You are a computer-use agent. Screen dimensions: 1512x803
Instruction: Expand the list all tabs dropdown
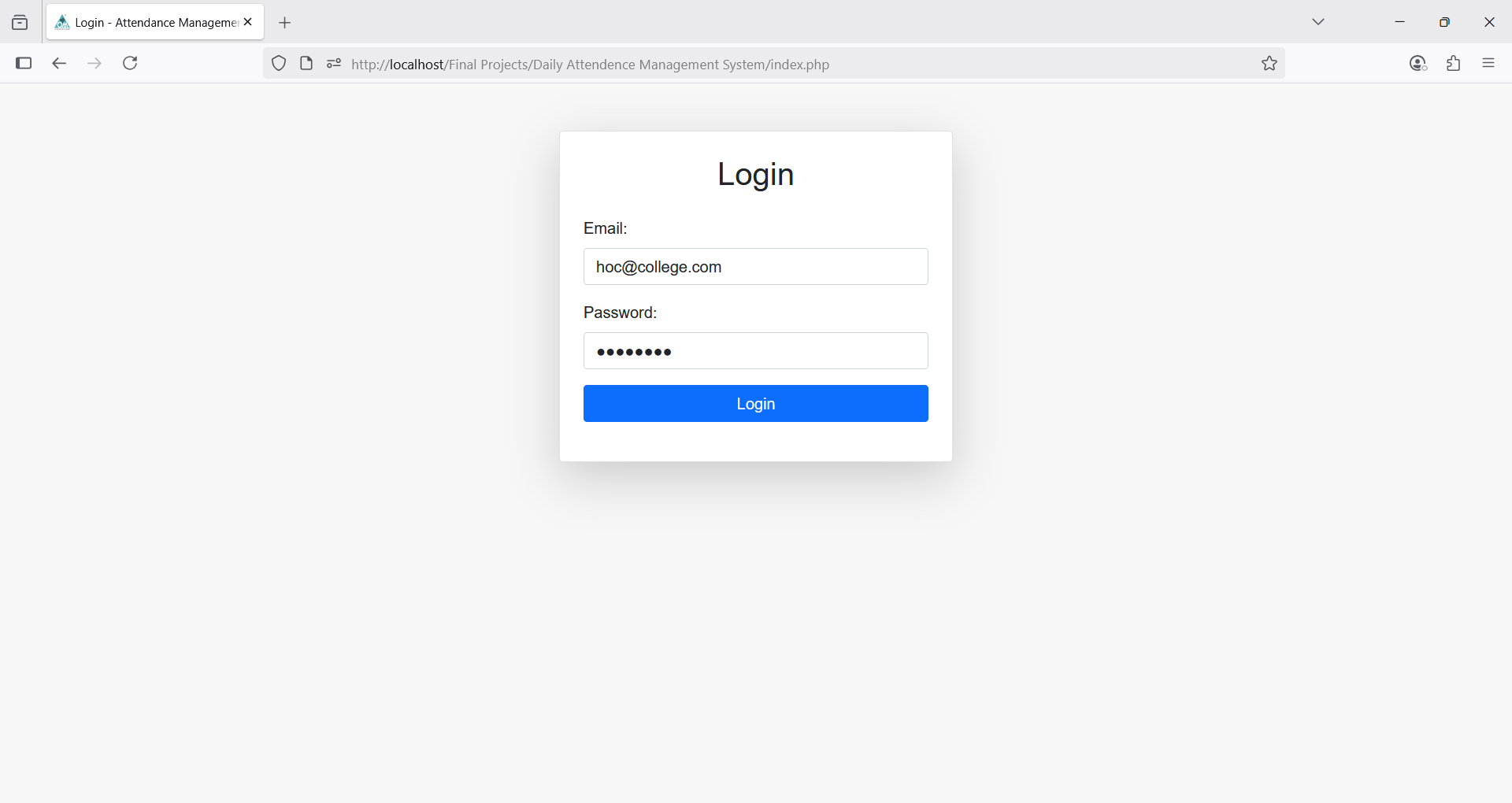coord(1318,22)
